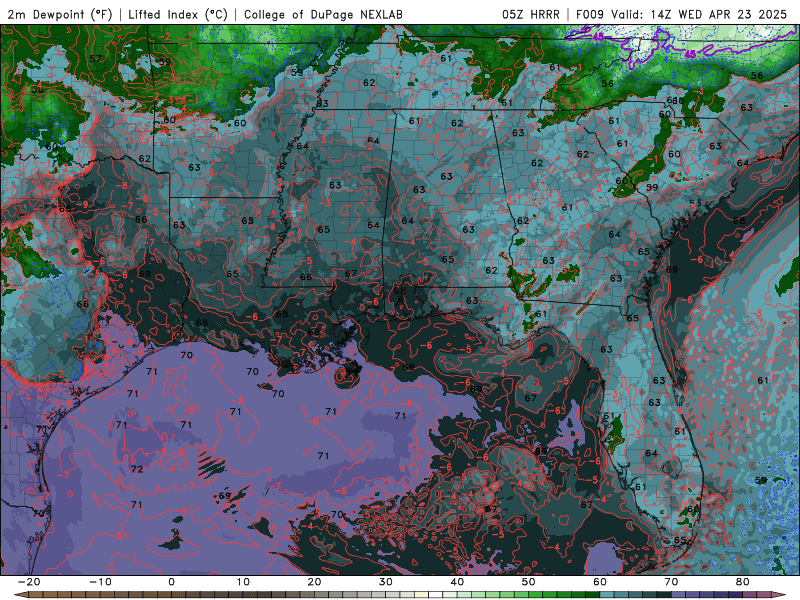Click the '-20' color scale label
The width and height of the screenshot is (800, 600).
point(29,582)
